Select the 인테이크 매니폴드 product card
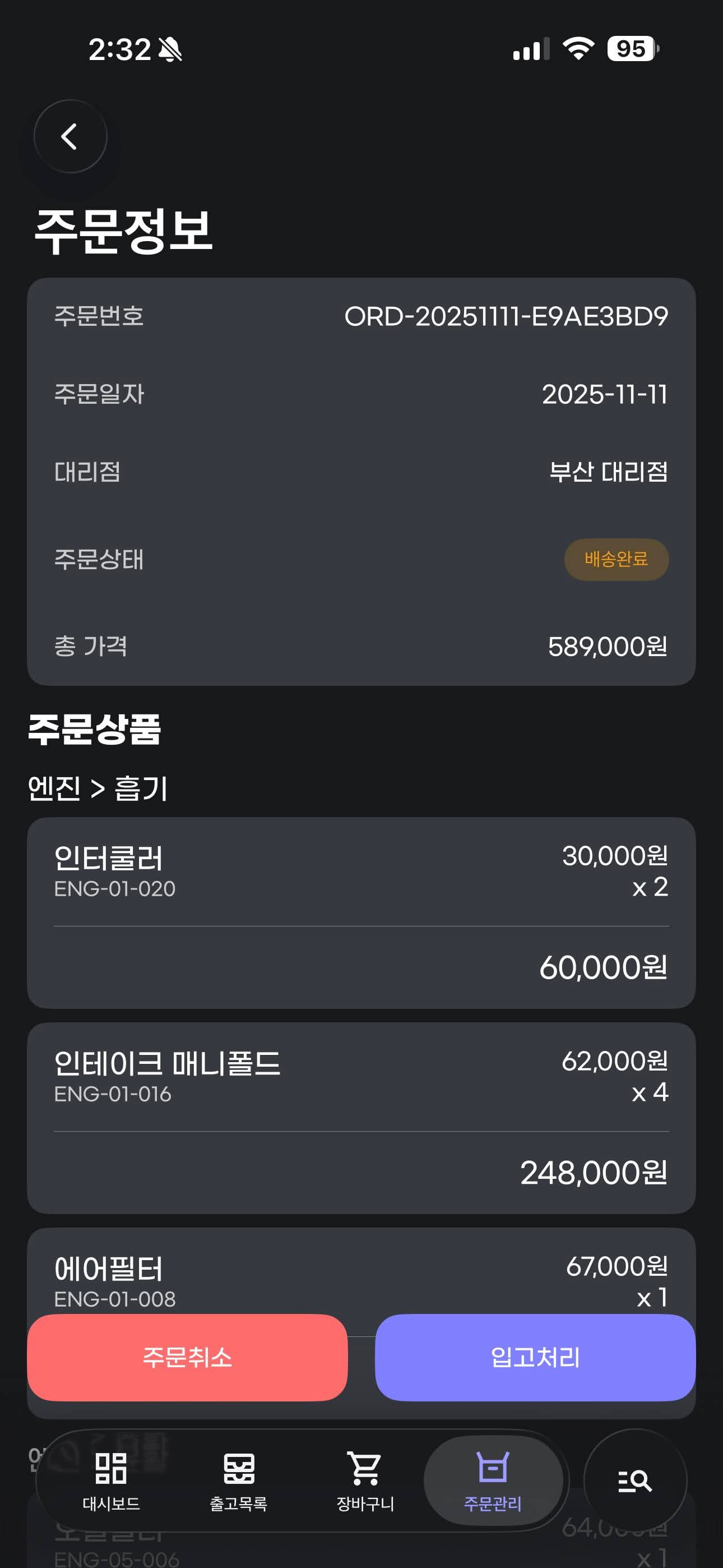This screenshot has height=1568, width=723. tap(361, 1117)
